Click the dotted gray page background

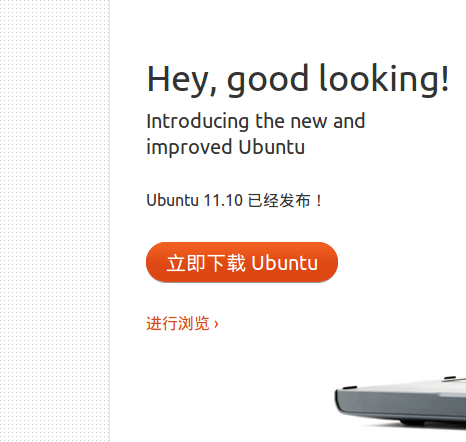pyautogui.click(x=55, y=221)
